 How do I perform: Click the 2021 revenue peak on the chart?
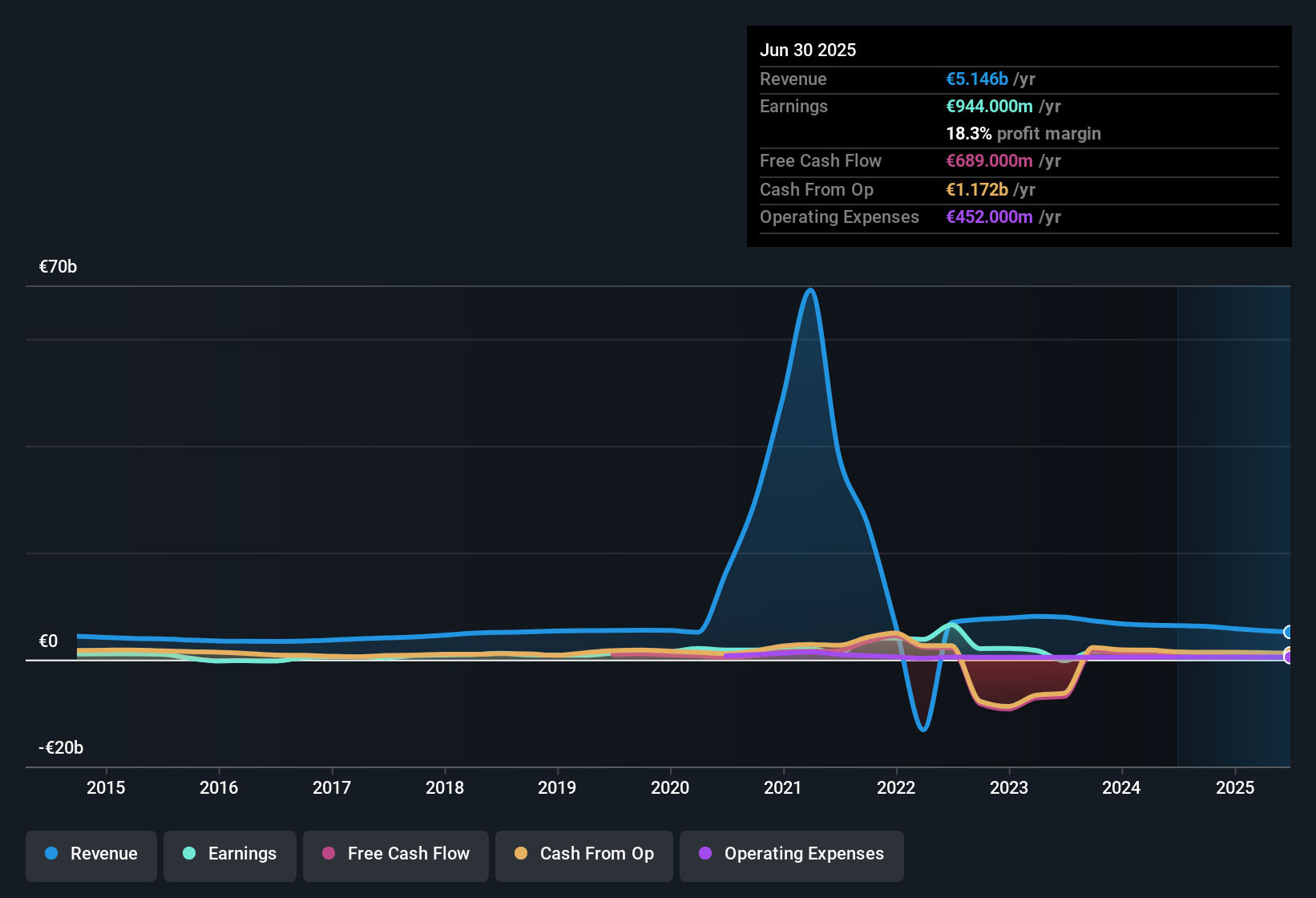[811, 291]
